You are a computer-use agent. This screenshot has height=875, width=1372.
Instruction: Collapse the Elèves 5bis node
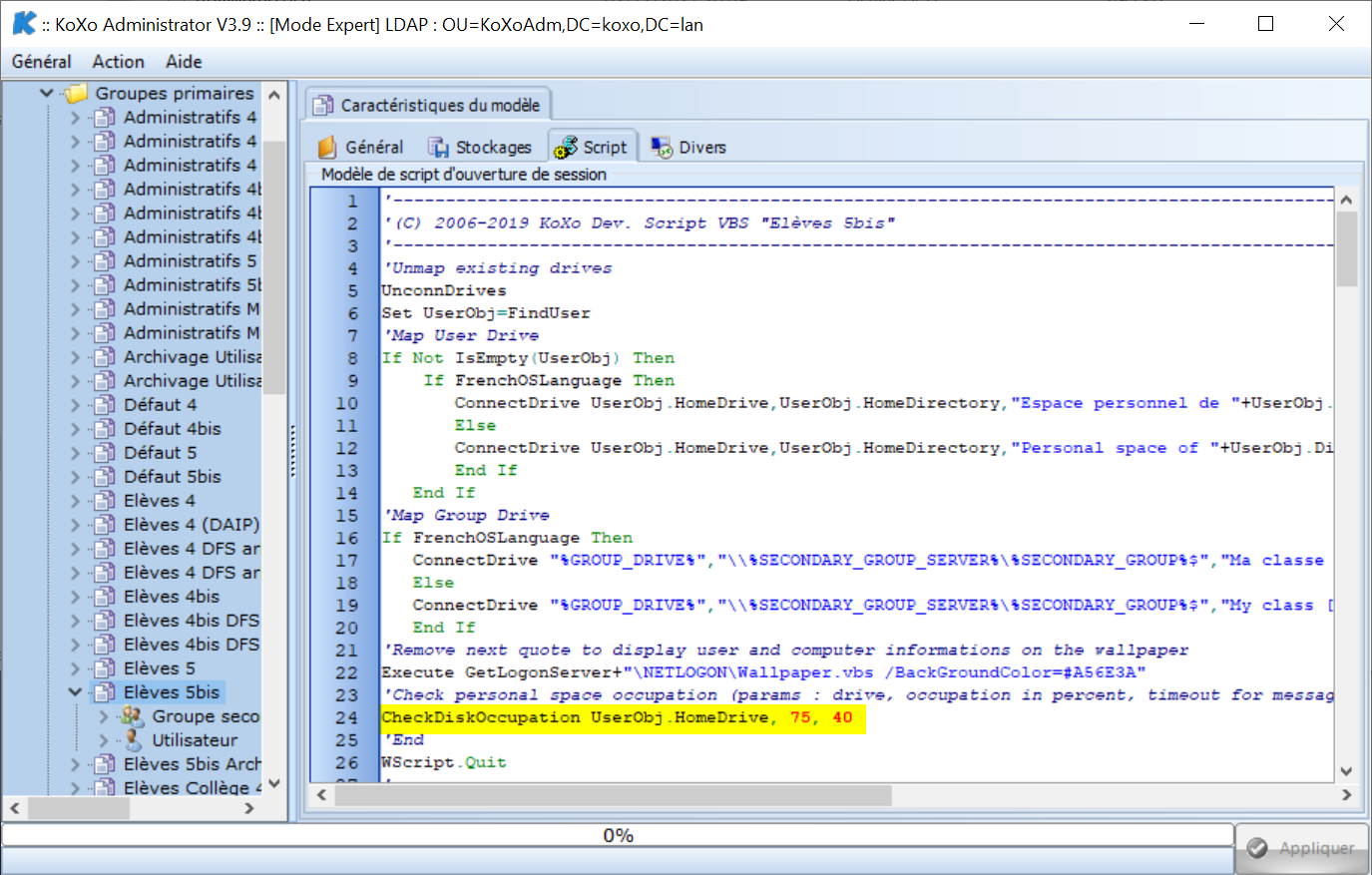coord(75,692)
